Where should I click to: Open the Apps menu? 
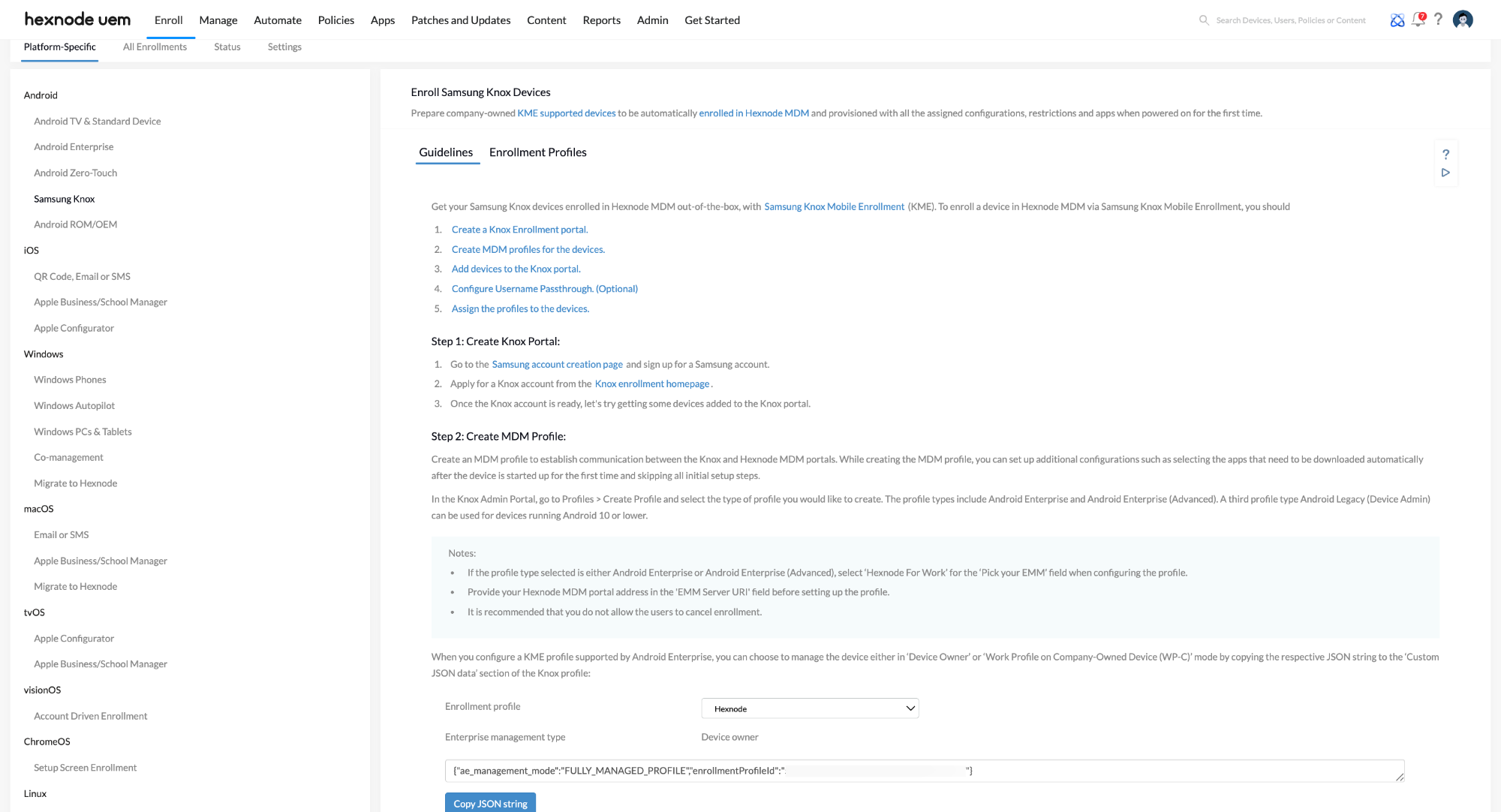383,20
